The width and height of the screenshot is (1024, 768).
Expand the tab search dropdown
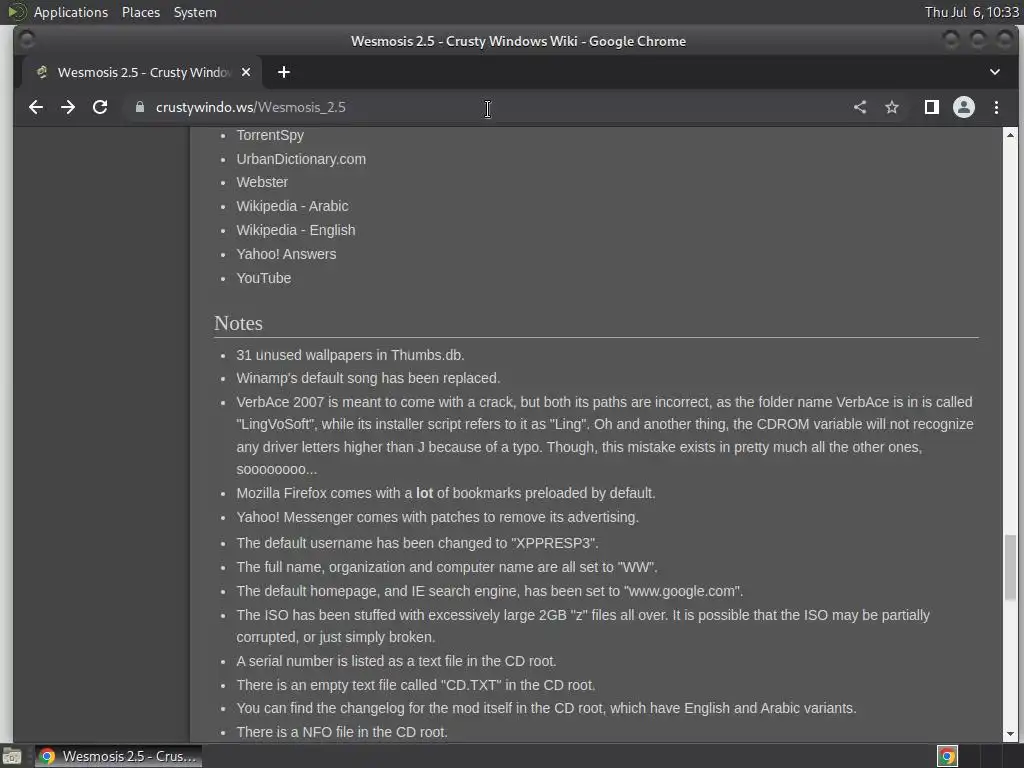[995, 72]
